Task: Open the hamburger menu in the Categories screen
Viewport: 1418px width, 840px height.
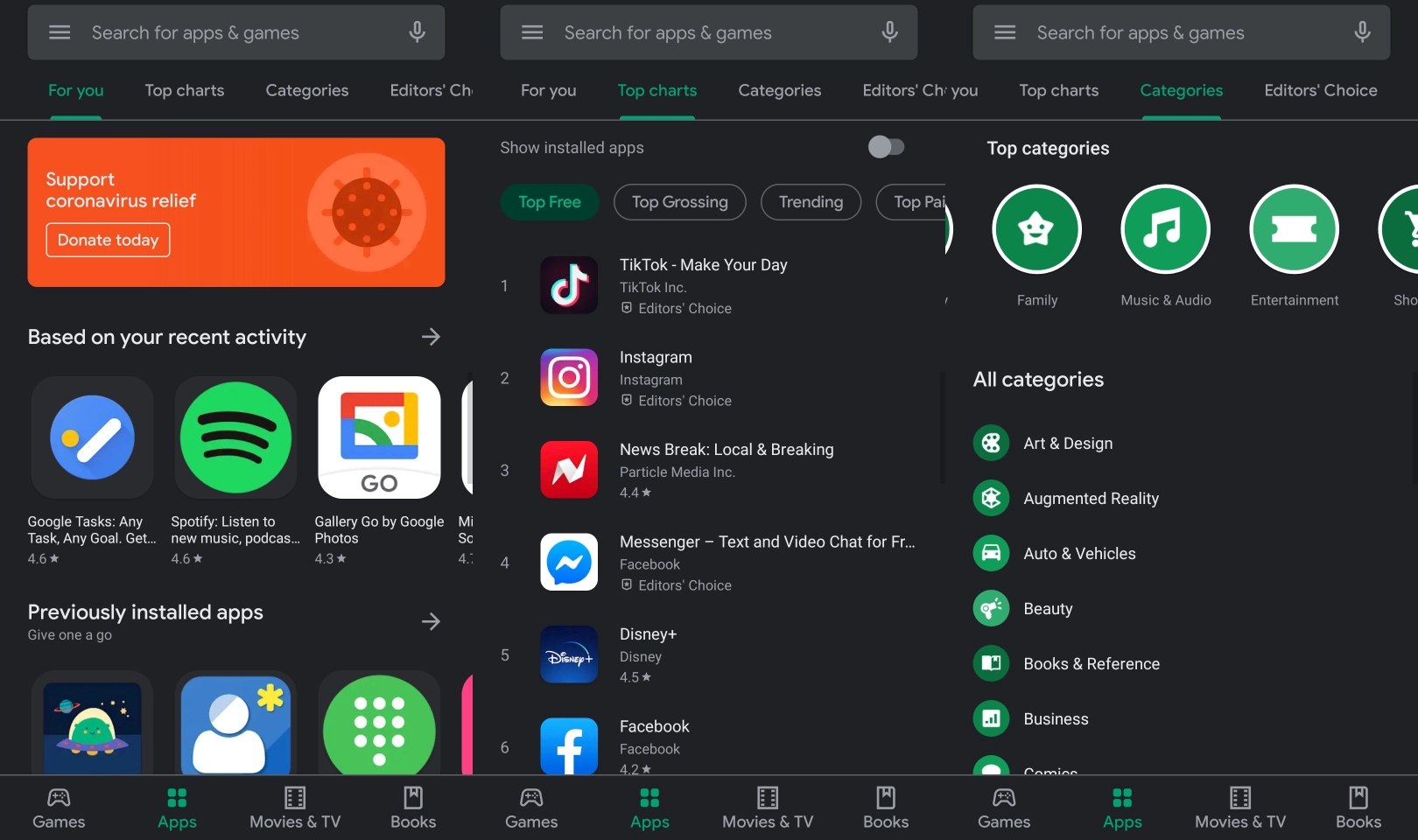Action: pos(1005,32)
